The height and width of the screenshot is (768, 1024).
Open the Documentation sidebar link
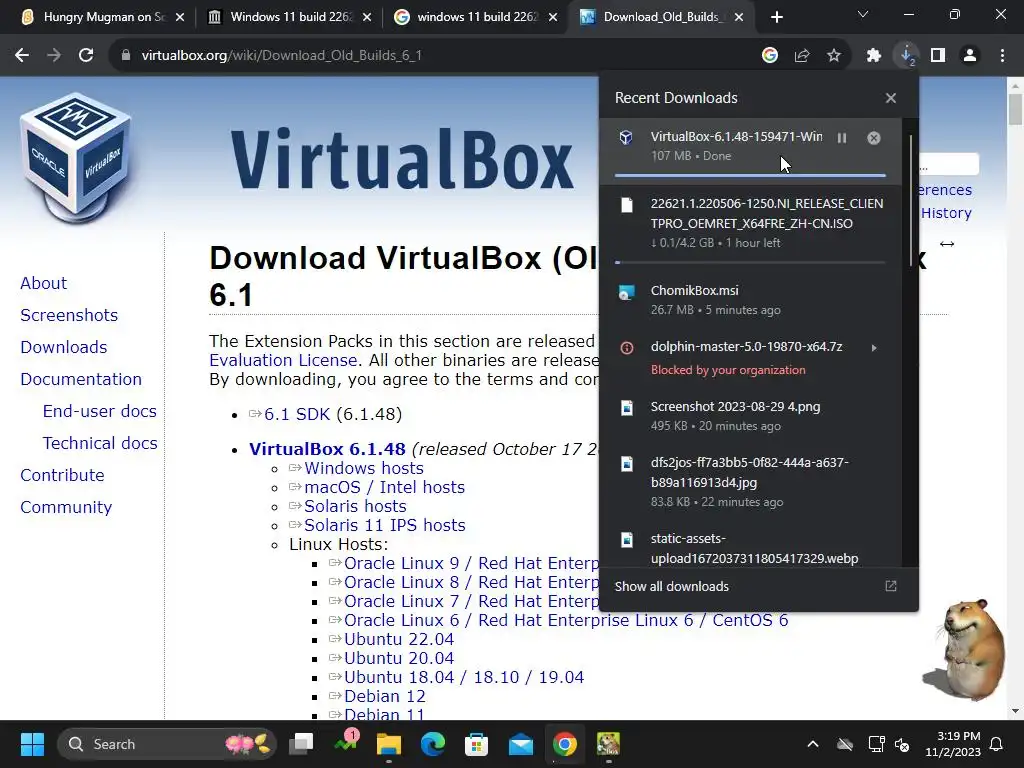81,379
